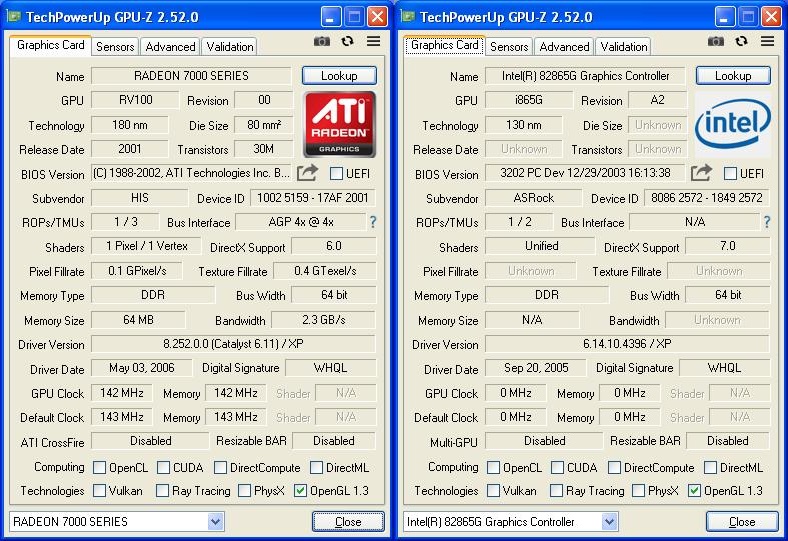Click Lookup button in Radeon window
The image size is (788, 541).
339,76
